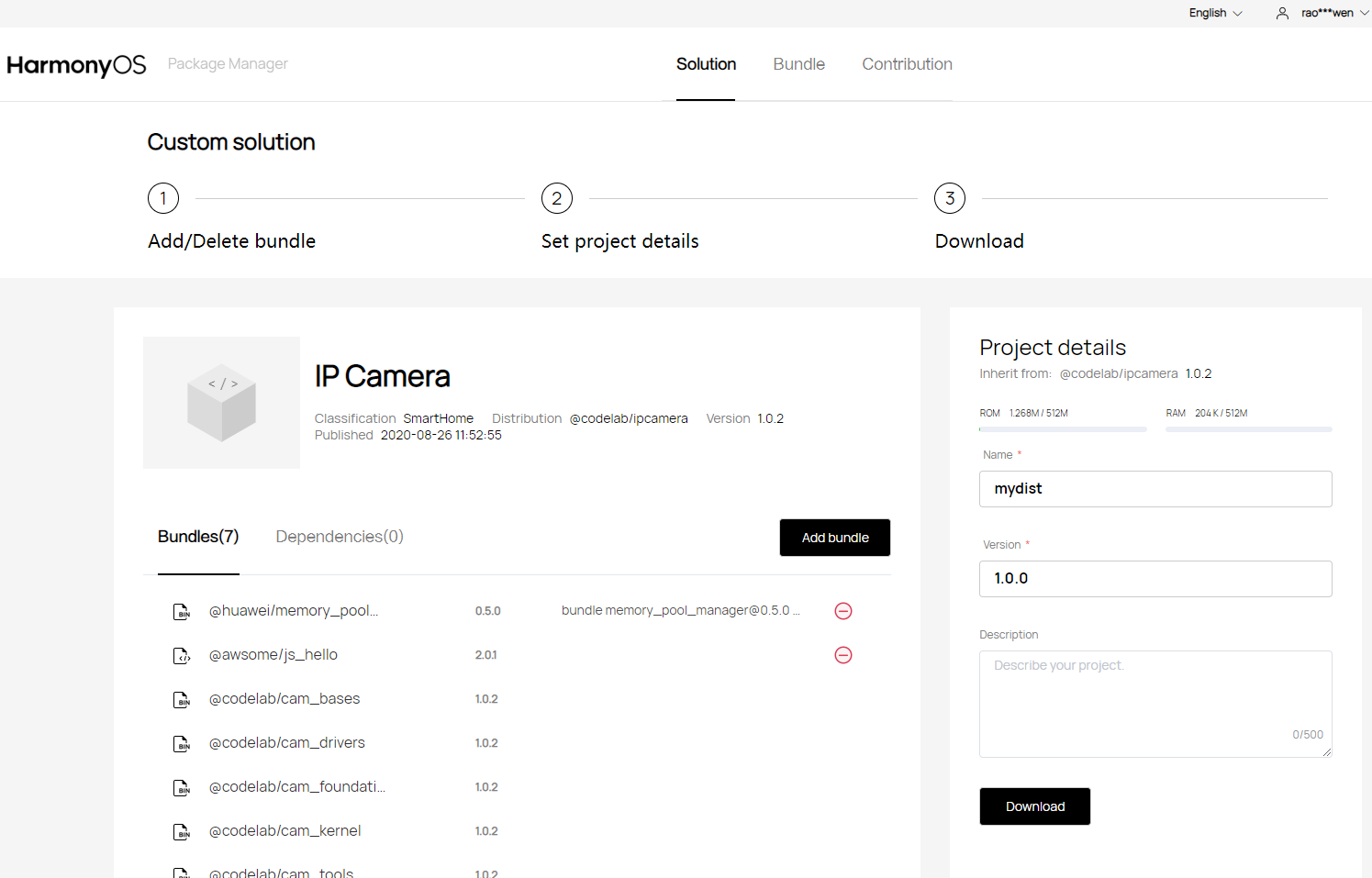
Task: Click the BIN file icon beside @codelab/cam_bases
Action: click(182, 700)
